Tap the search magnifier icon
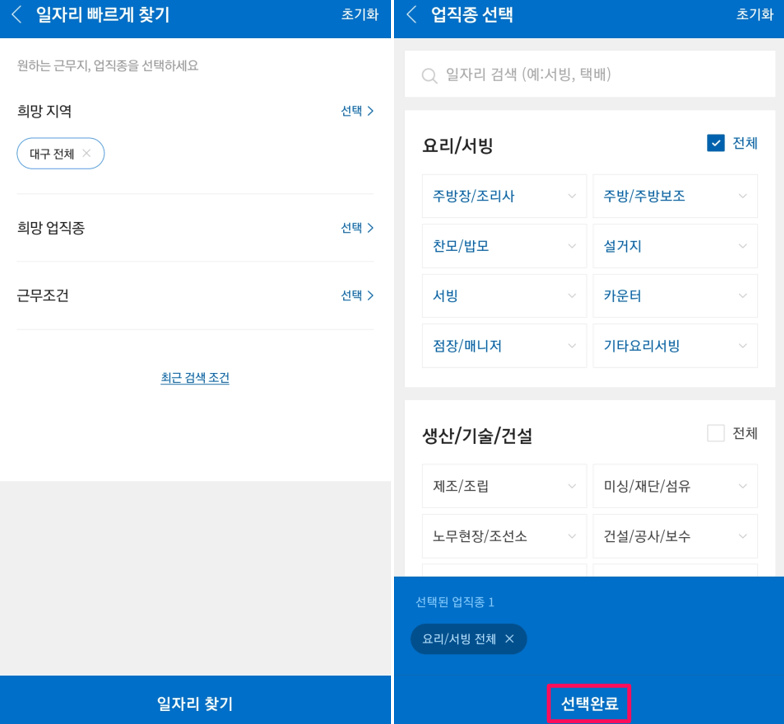784x724 pixels. 429,76
